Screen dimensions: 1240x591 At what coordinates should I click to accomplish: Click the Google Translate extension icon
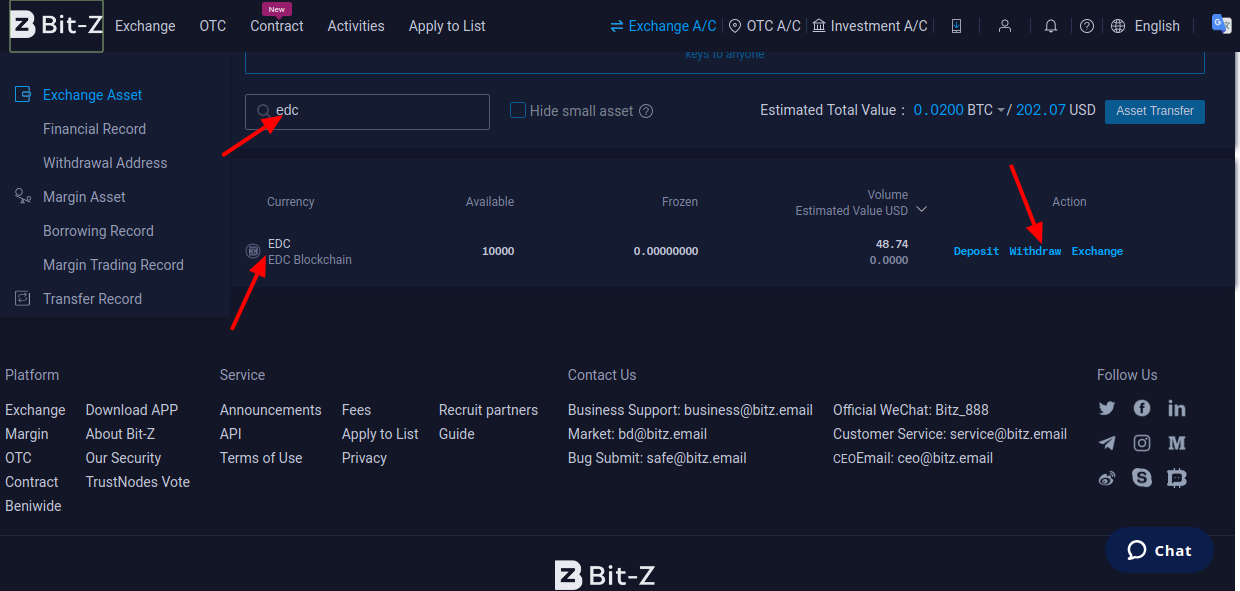pyautogui.click(x=1221, y=24)
